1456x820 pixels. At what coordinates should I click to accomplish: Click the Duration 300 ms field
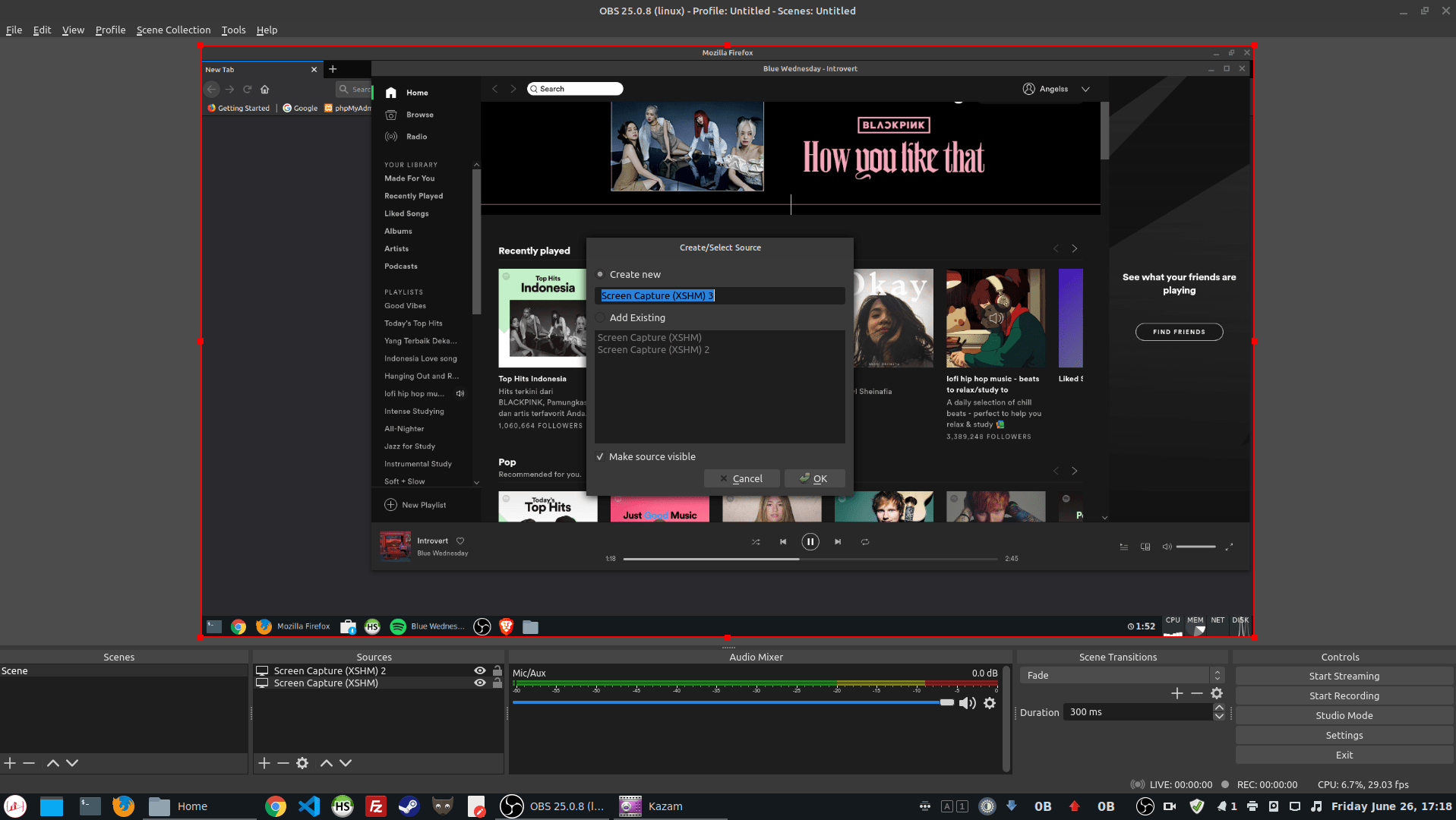[x=1137, y=712]
